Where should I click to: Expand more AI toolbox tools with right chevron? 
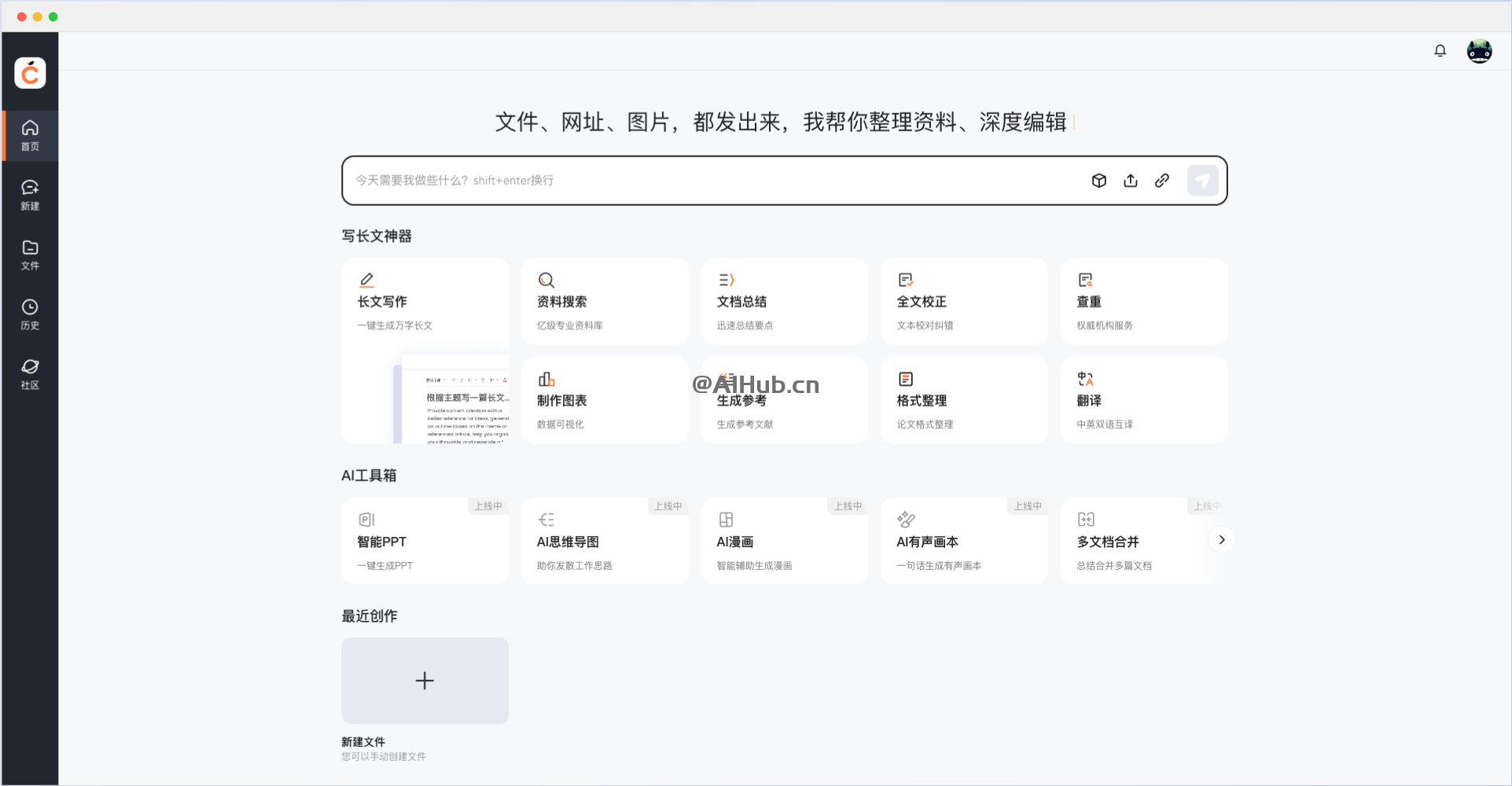coord(1221,540)
